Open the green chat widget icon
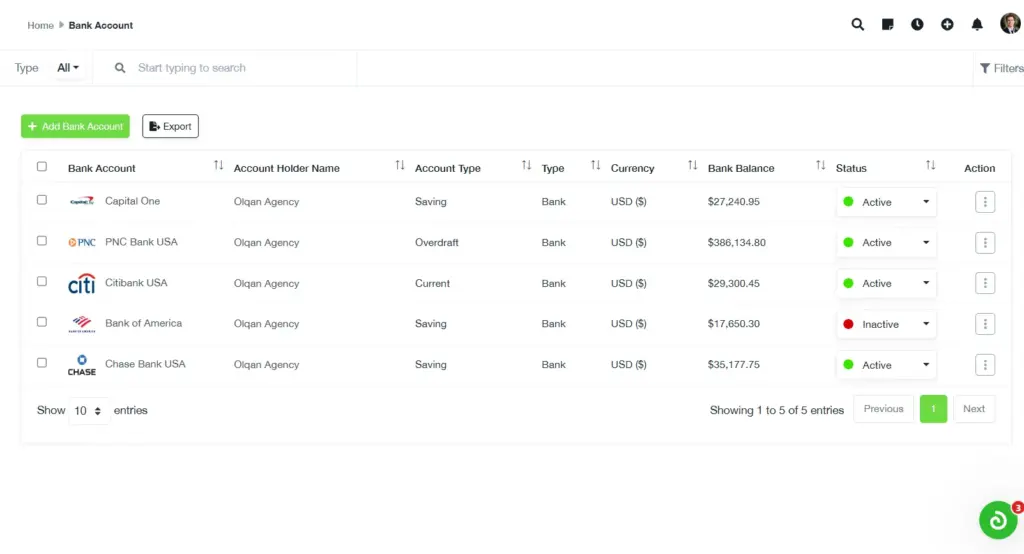Viewport: 1024px width, 554px height. pos(998,520)
